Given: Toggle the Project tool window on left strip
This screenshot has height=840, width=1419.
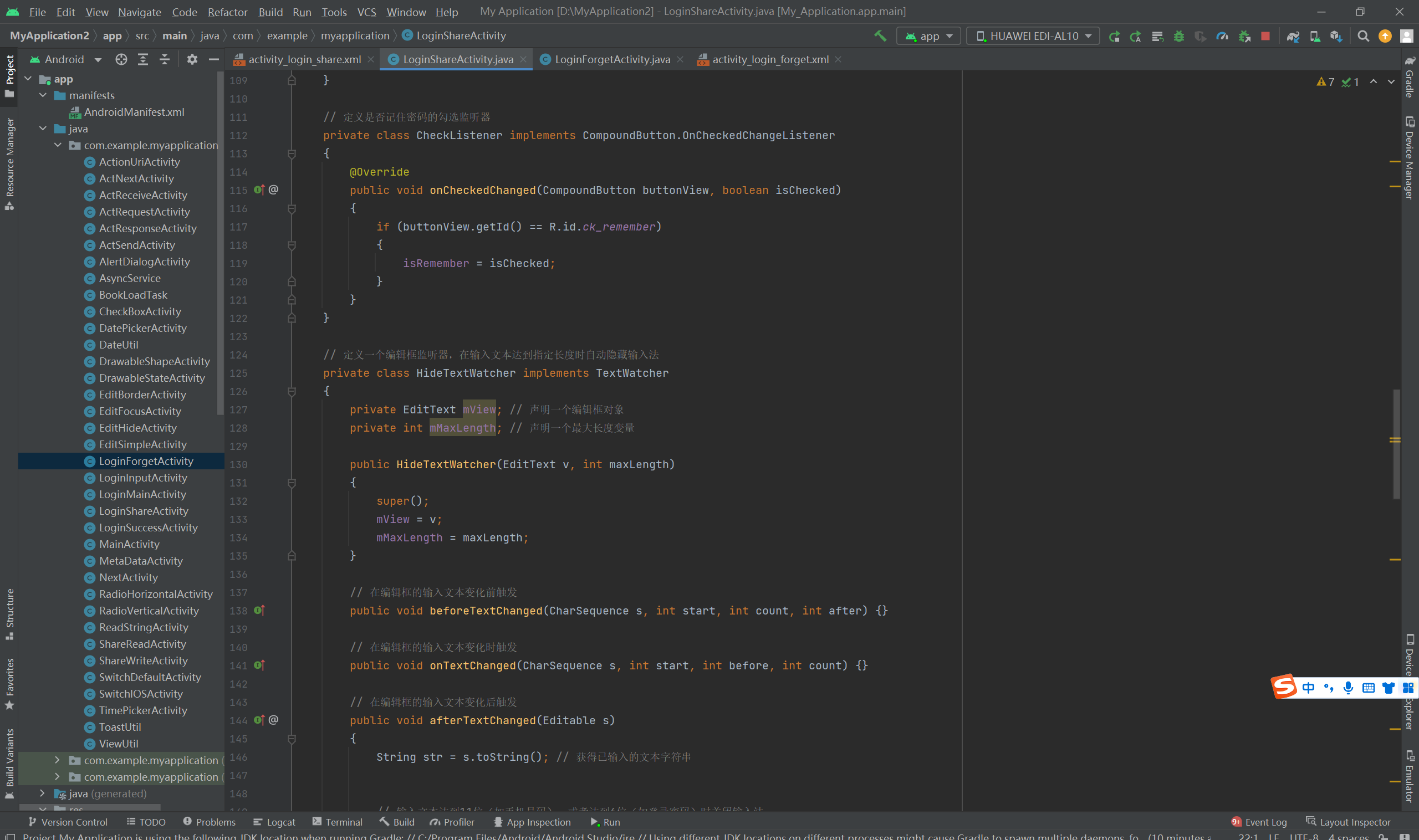Looking at the screenshot, I should click(x=9, y=75).
